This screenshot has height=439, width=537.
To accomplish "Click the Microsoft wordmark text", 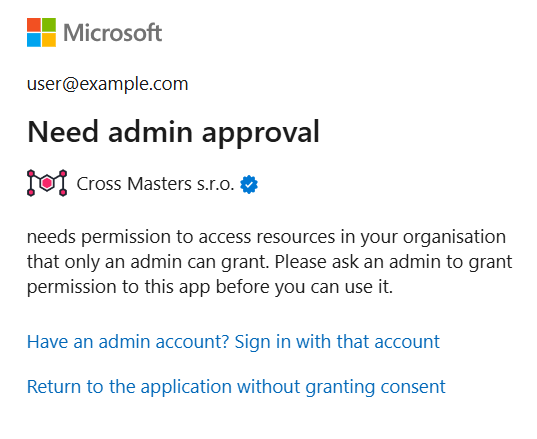I will click(x=112, y=33).
